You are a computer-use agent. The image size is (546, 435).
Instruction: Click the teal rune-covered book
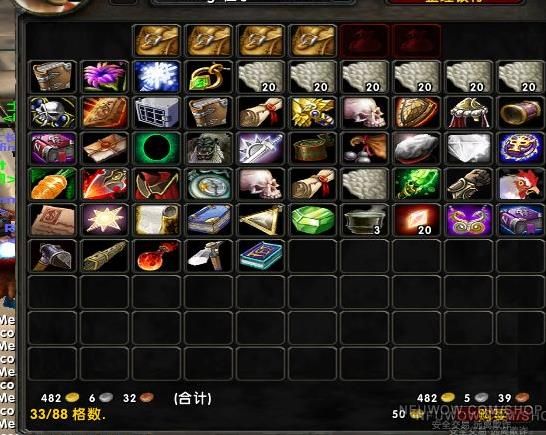(x=260, y=256)
